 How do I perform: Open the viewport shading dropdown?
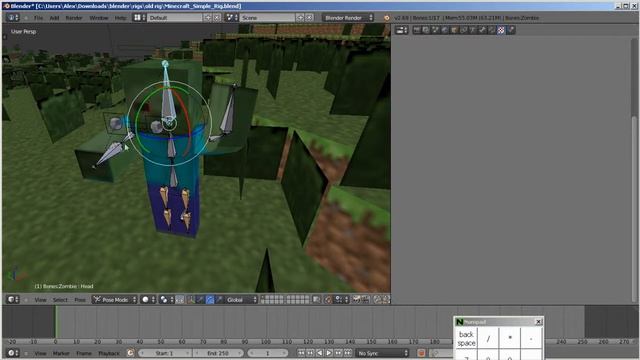click(147, 300)
